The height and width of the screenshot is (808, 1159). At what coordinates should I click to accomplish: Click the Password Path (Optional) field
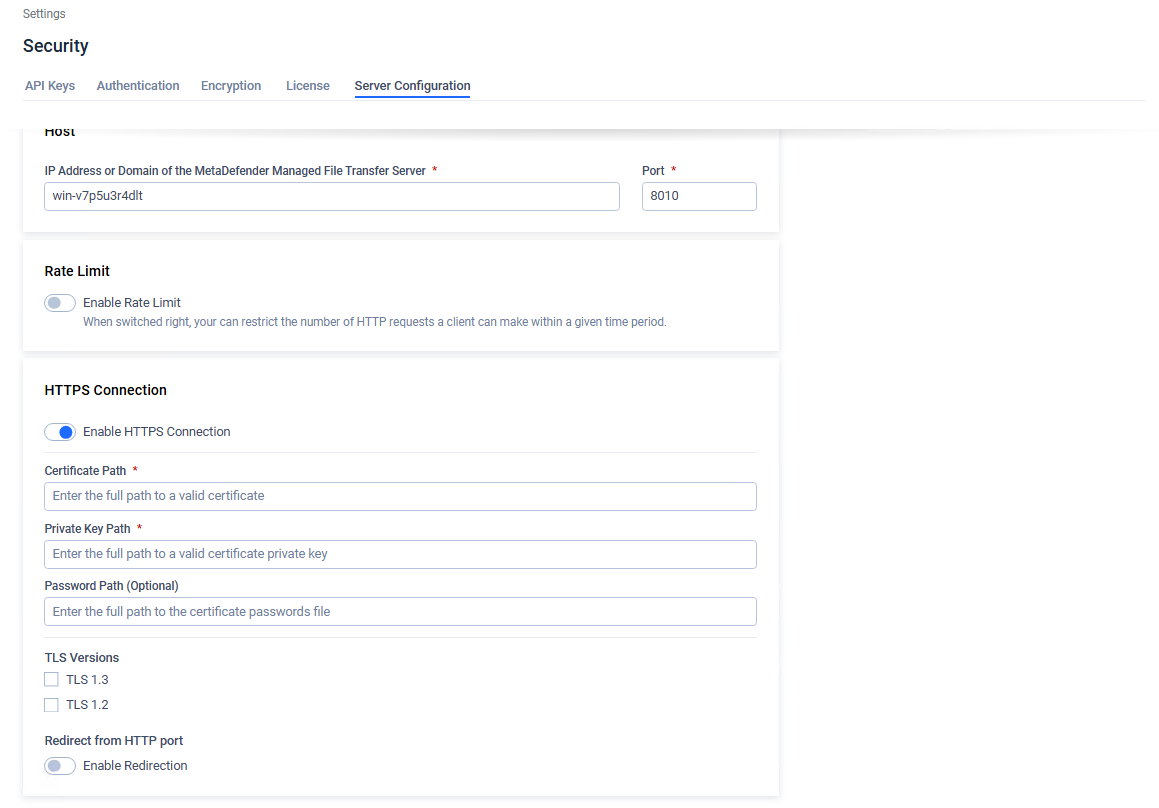400,611
